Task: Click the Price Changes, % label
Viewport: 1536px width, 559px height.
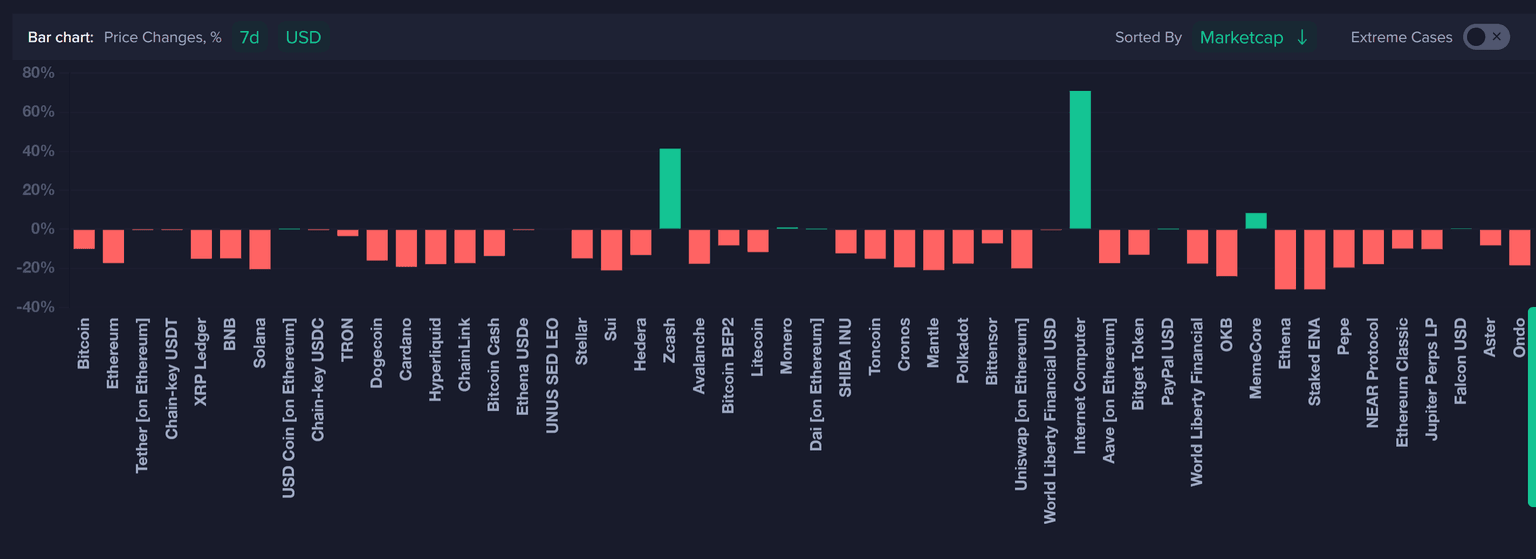Action: 163,37
